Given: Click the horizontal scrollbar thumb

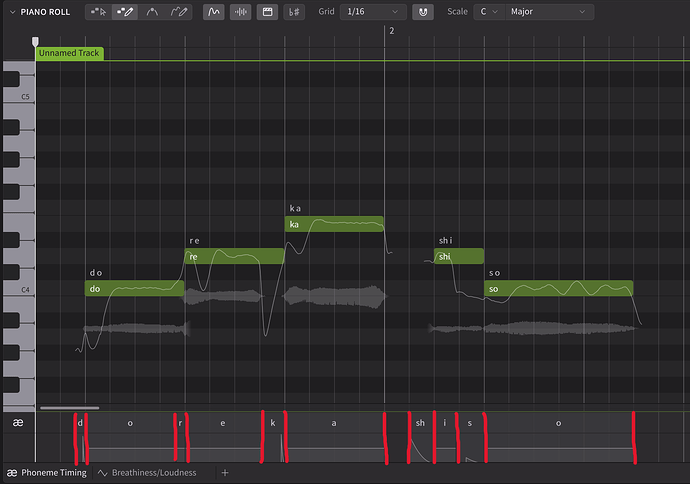Looking at the screenshot, I should 70,408.
